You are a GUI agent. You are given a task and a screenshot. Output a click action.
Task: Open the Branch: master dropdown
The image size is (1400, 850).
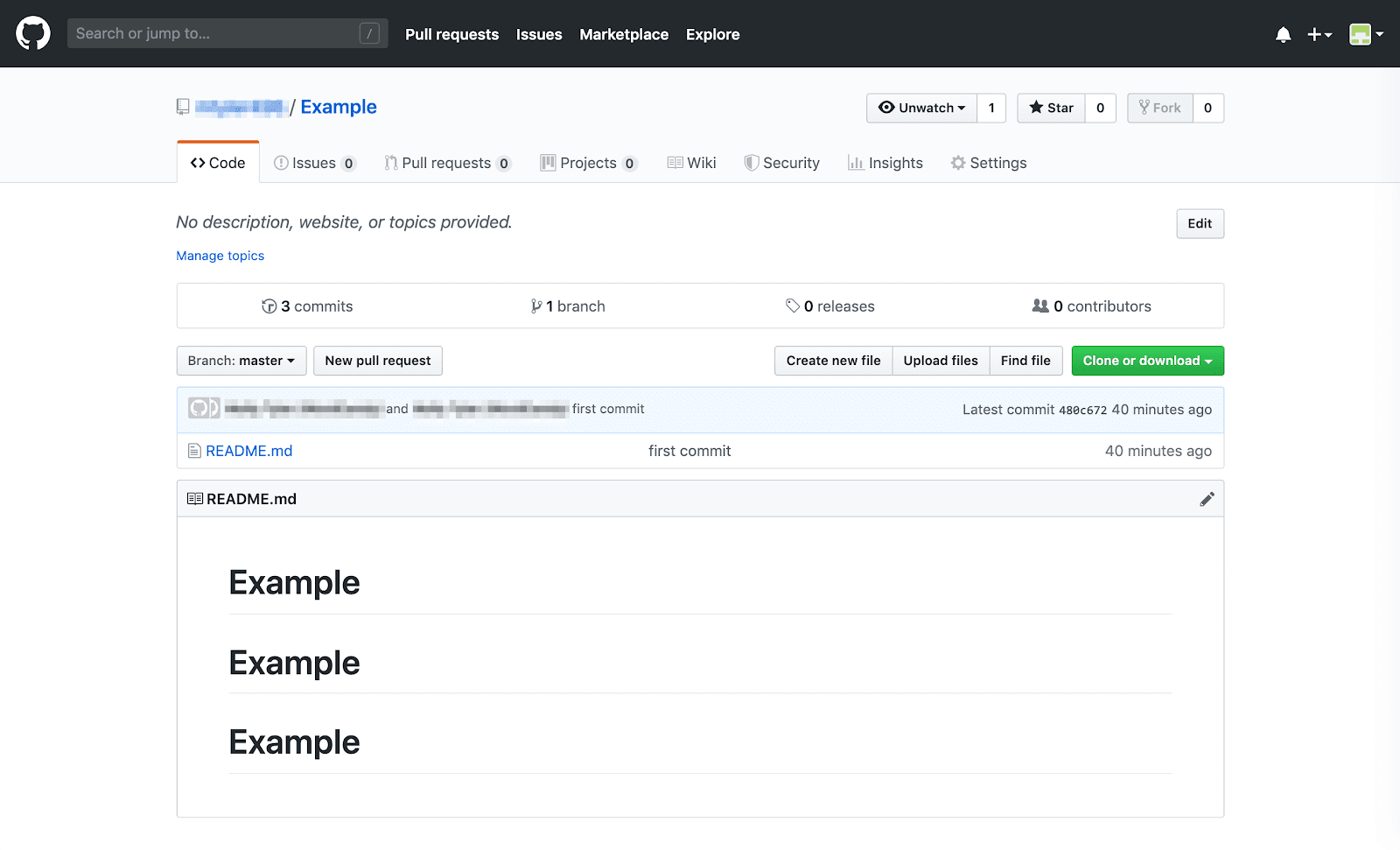coord(241,360)
